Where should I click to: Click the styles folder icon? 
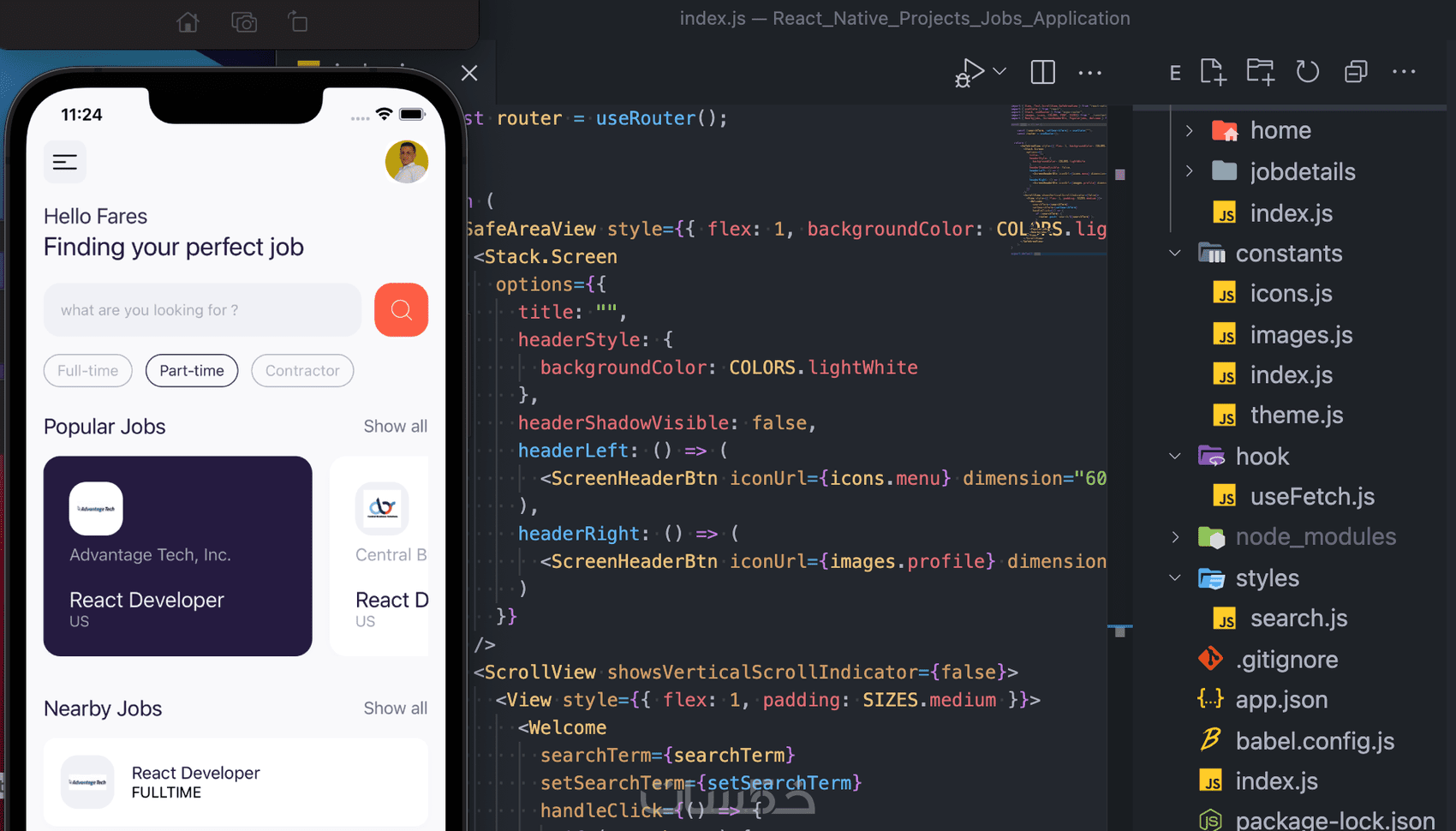click(x=1211, y=578)
